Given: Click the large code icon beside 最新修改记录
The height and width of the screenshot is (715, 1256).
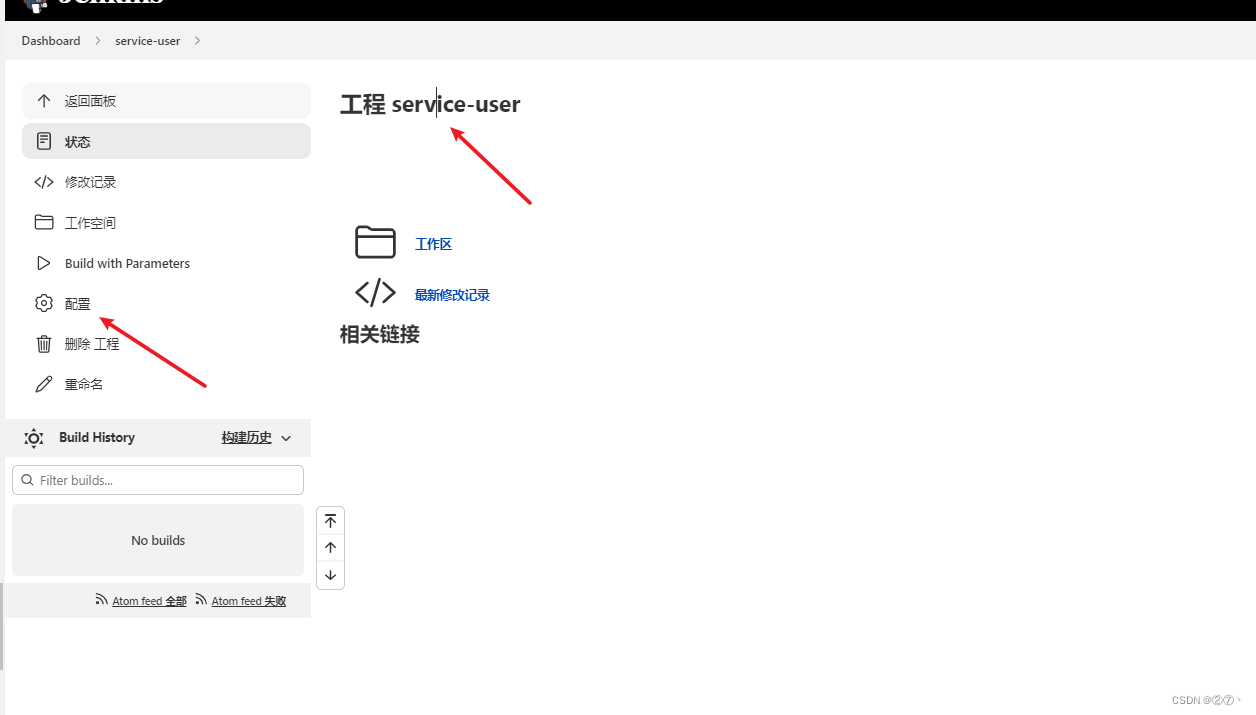Looking at the screenshot, I should click(375, 293).
